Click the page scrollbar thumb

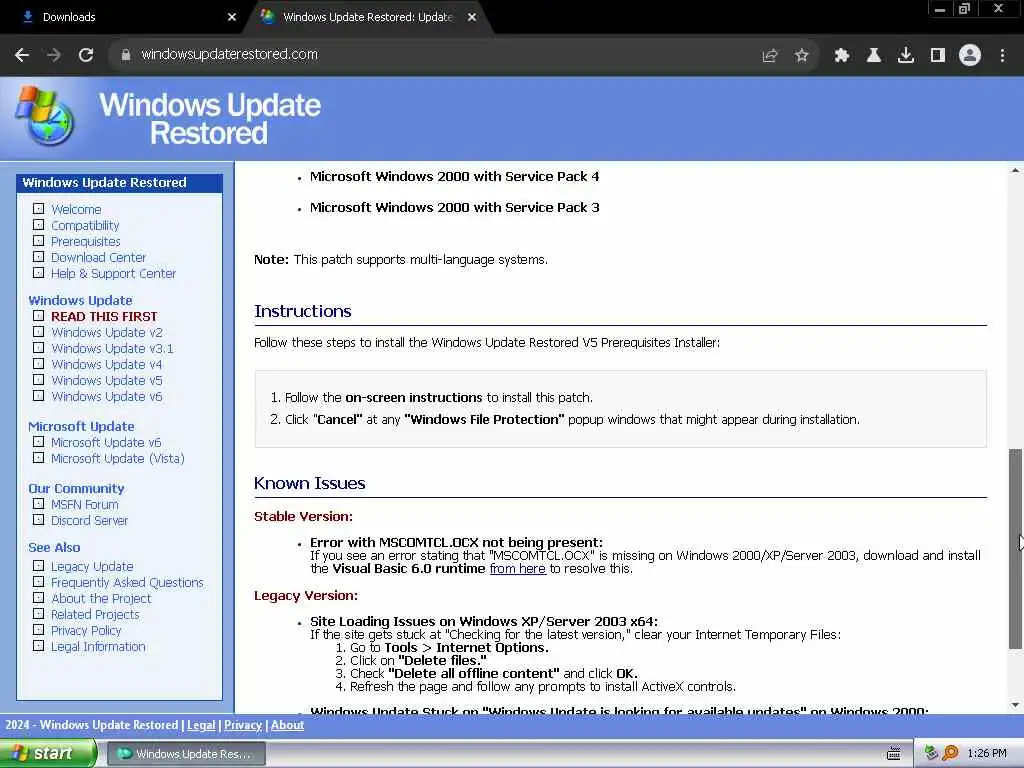point(1015,549)
